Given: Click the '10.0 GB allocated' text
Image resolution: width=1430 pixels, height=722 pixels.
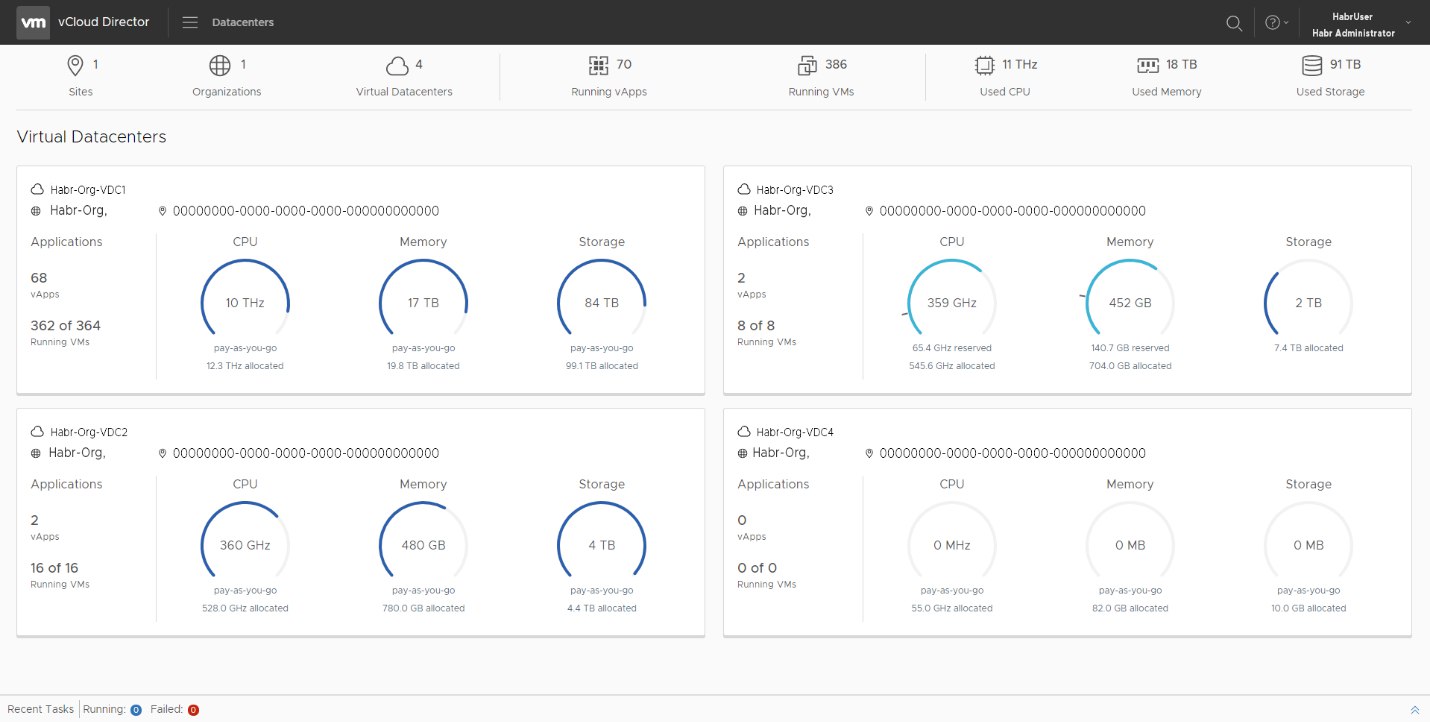Looking at the screenshot, I should (x=1308, y=608).
